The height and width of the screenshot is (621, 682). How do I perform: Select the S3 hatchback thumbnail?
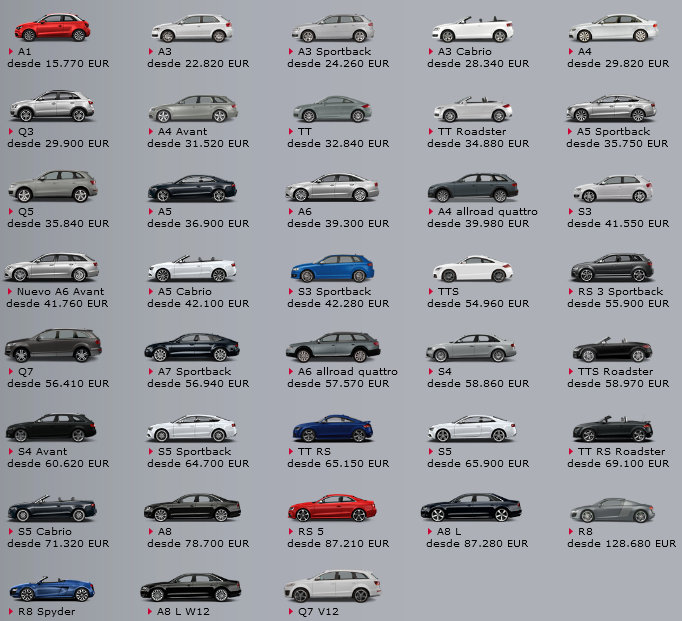613,188
